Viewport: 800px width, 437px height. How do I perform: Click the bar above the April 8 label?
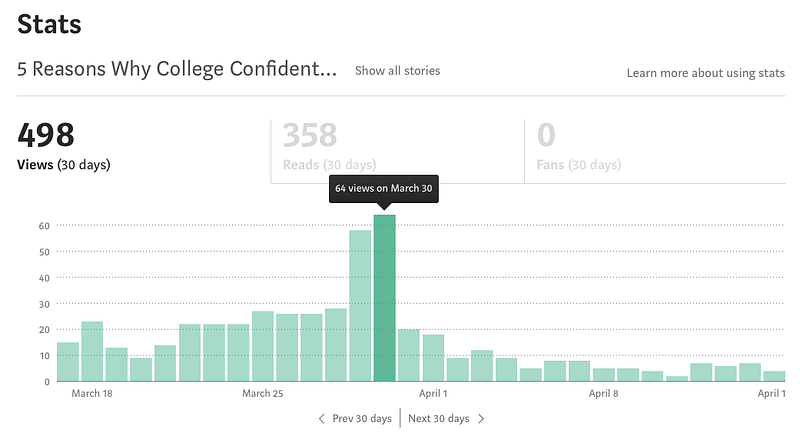(x=604, y=375)
